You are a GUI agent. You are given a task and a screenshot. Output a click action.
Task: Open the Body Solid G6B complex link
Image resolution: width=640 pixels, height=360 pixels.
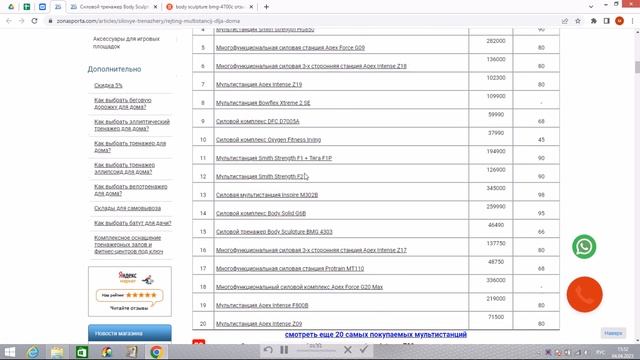tap(261, 213)
